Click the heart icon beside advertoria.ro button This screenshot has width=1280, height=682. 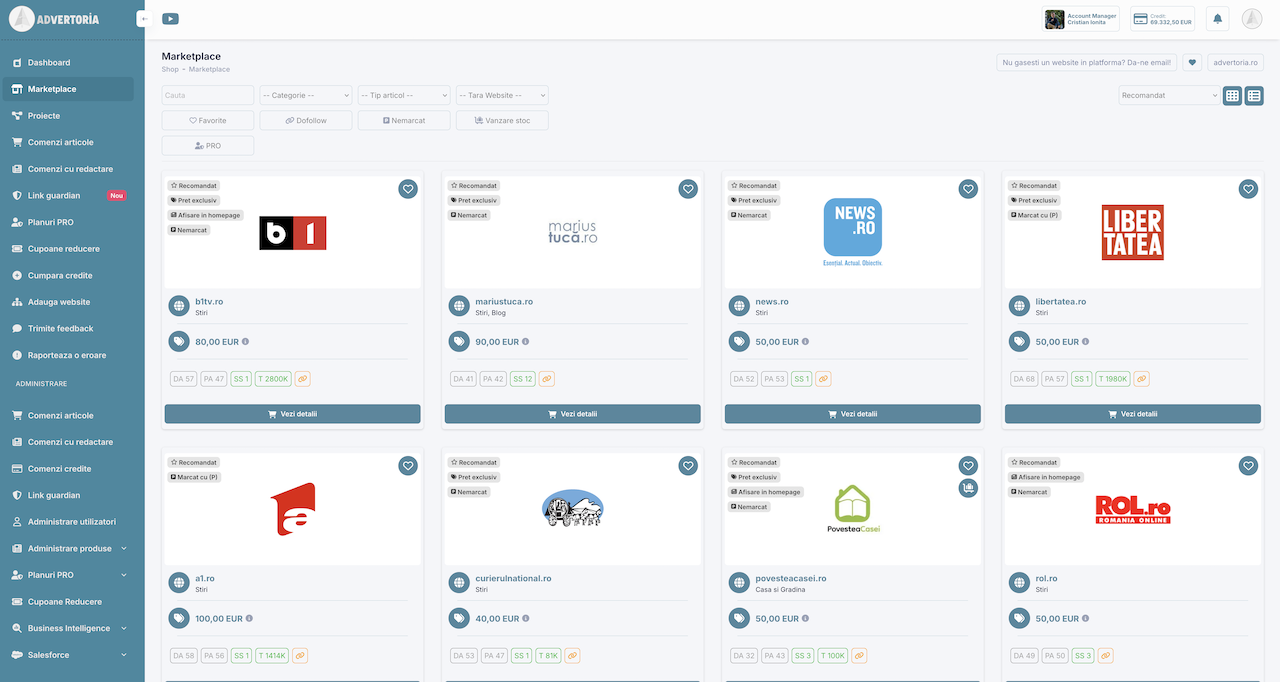click(1192, 62)
